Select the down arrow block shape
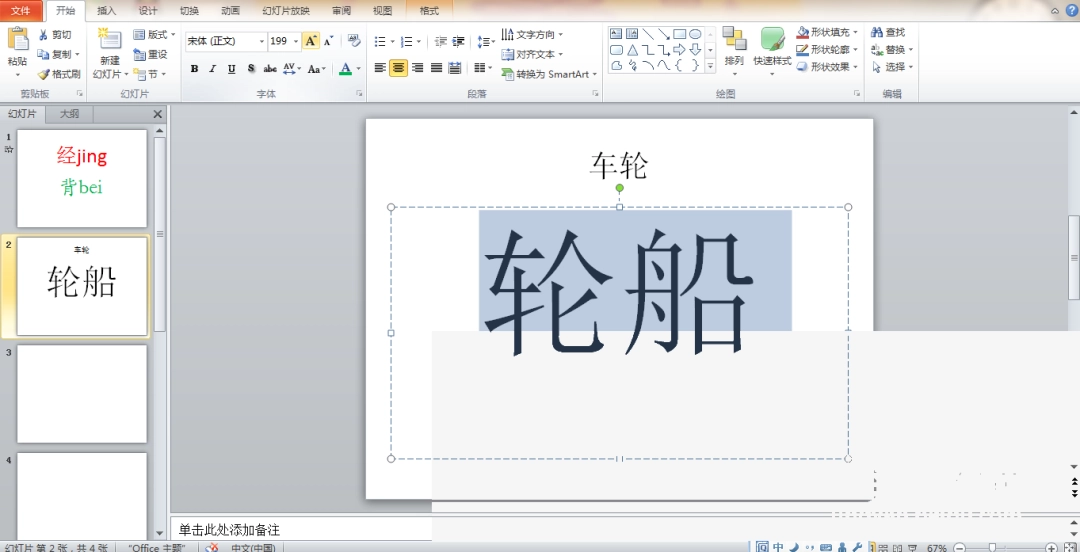The width and height of the screenshot is (1080, 552). [695, 50]
